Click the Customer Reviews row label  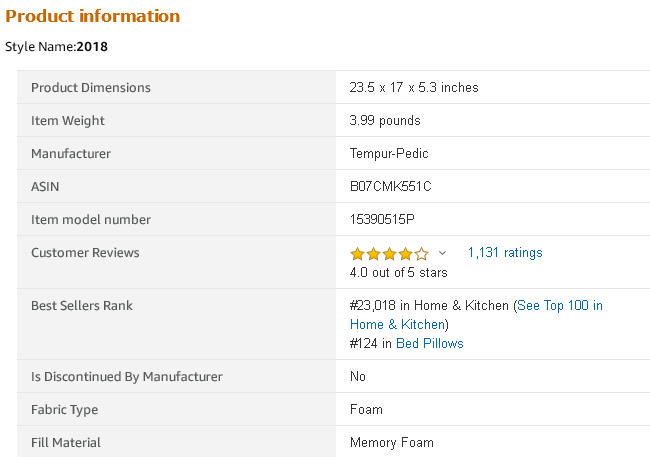(x=85, y=253)
